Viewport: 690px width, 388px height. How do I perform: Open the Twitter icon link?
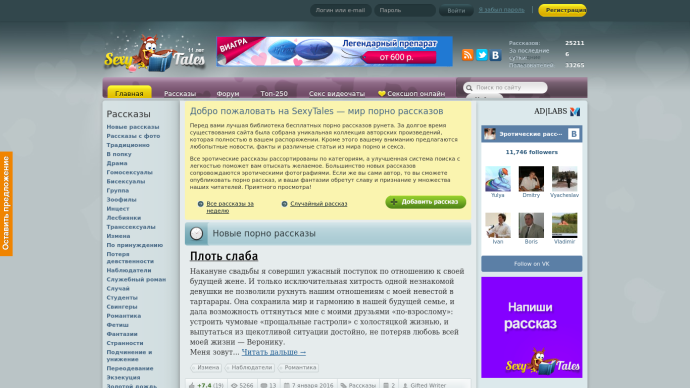pyautogui.click(x=481, y=55)
